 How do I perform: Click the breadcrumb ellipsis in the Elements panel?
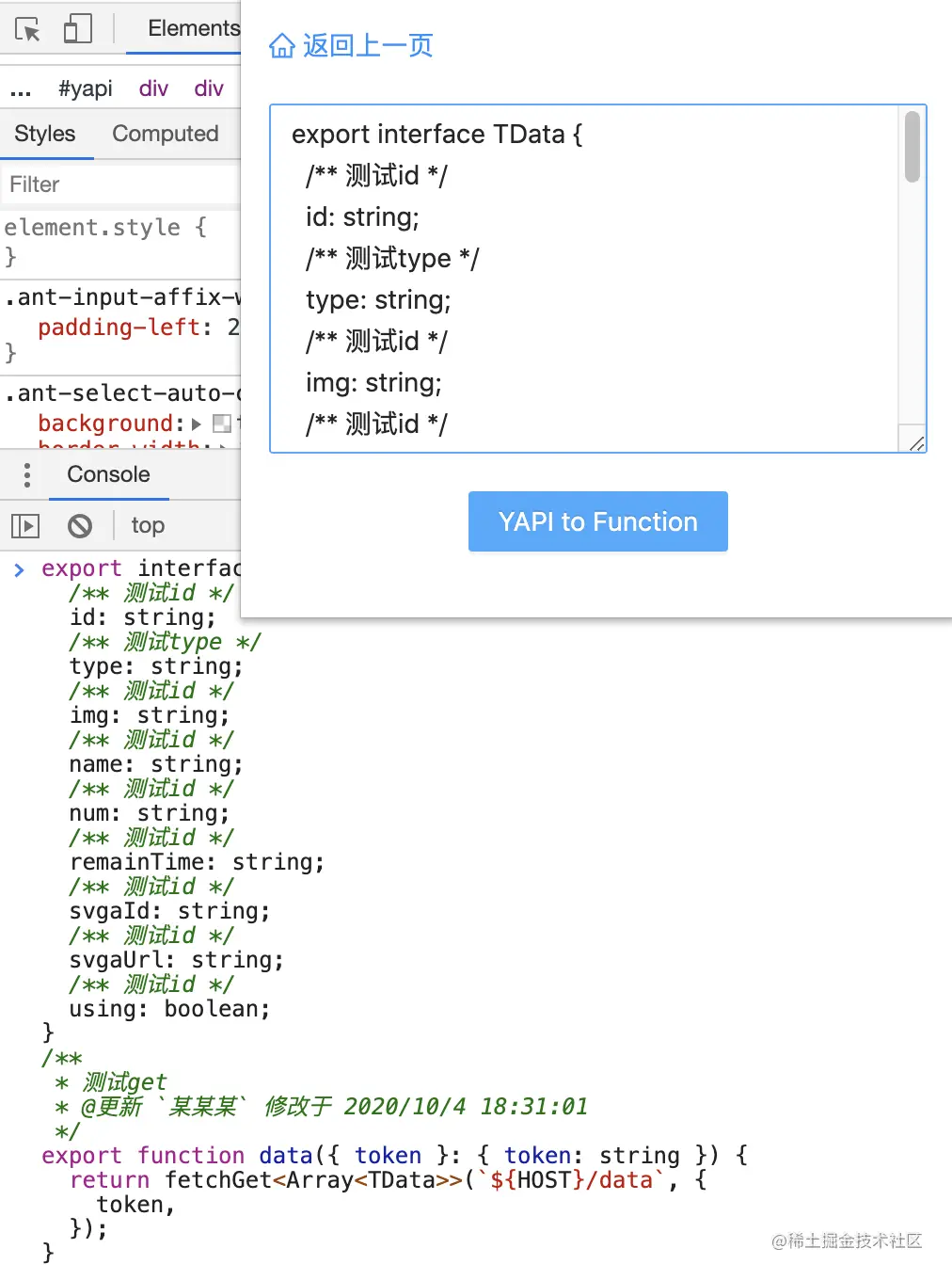point(21,88)
